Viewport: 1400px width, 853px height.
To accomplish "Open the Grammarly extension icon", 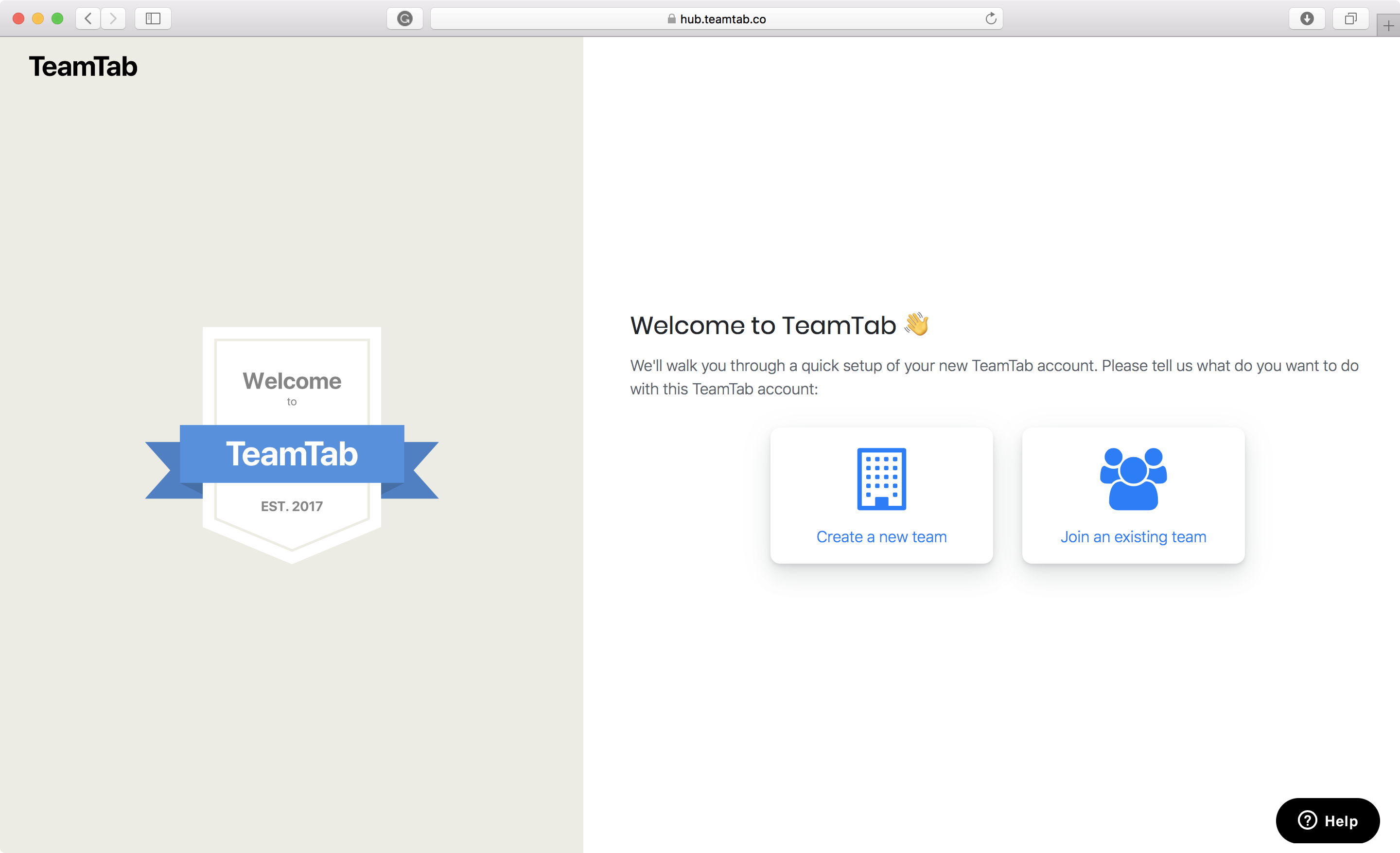I will click(404, 18).
